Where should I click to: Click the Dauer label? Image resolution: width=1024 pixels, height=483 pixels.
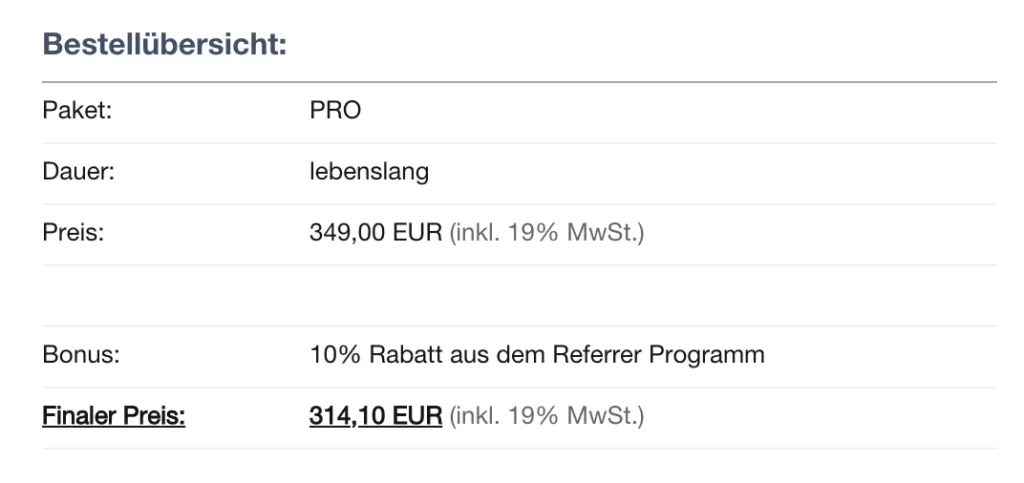click(x=79, y=172)
